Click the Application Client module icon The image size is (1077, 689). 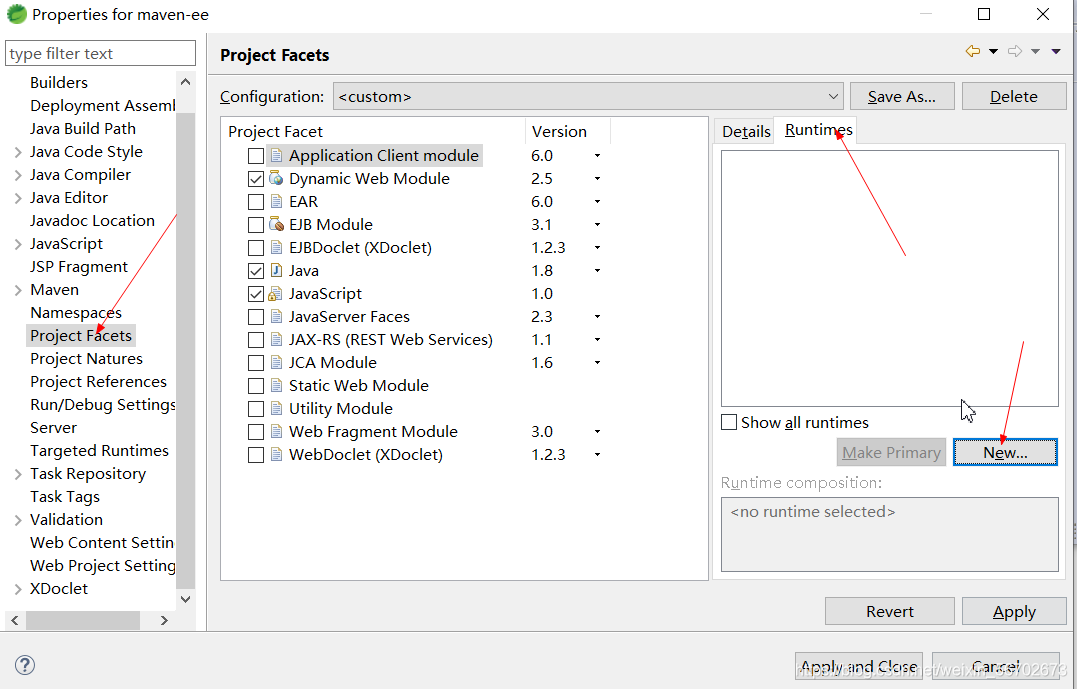coord(276,156)
